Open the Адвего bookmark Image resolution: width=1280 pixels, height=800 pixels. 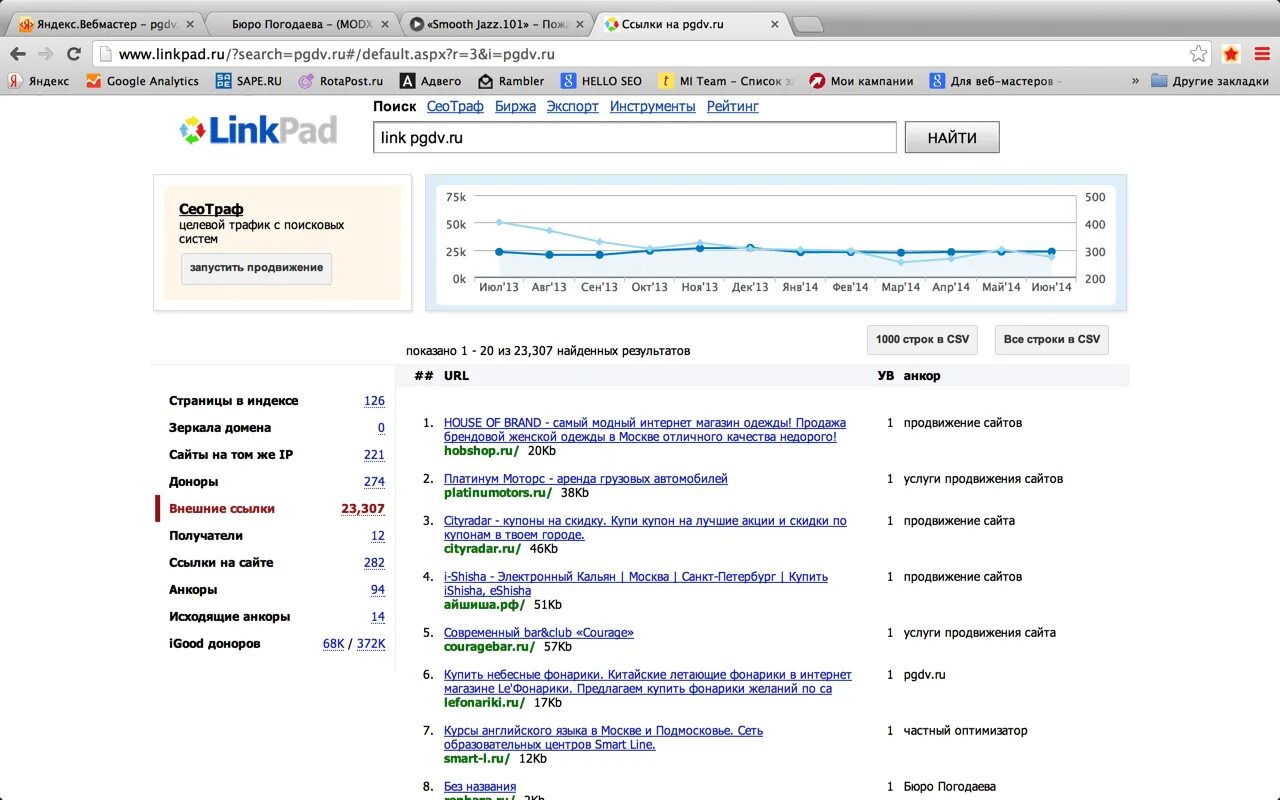tap(430, 81)
